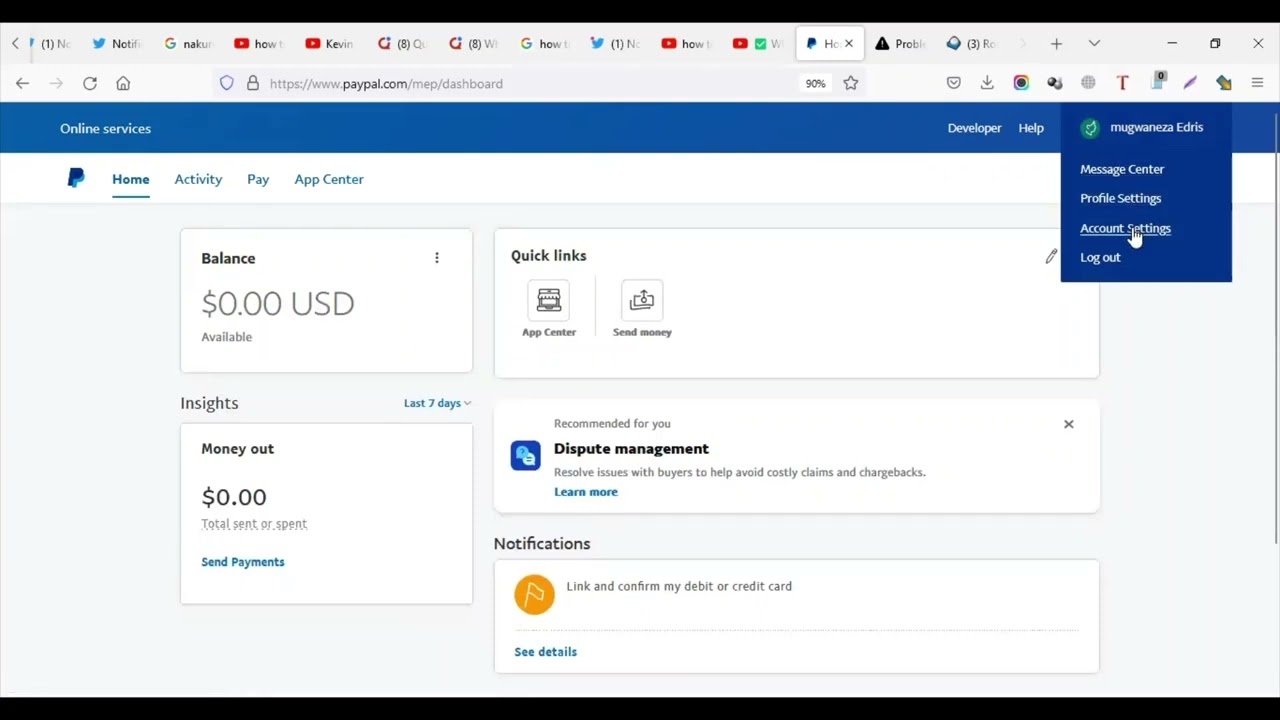Open the browser downloads icon

(987, 83)
